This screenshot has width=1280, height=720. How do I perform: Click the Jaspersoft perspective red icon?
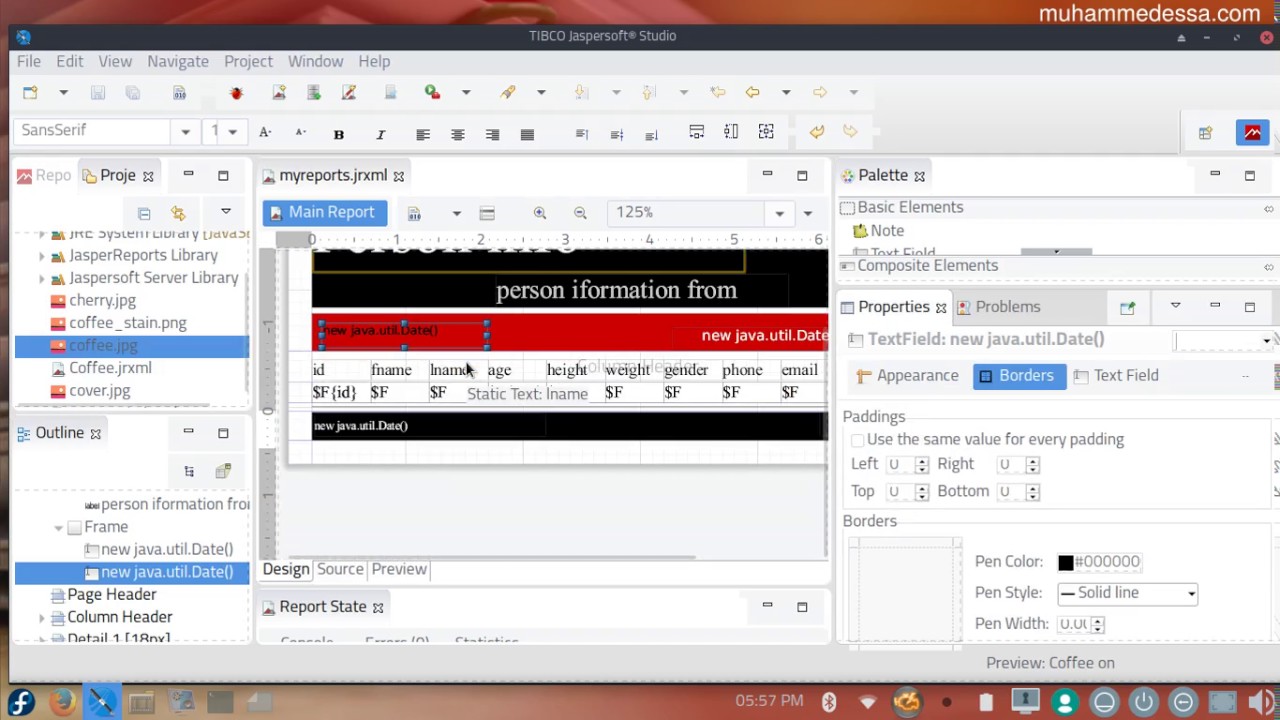pos(1253,132)
